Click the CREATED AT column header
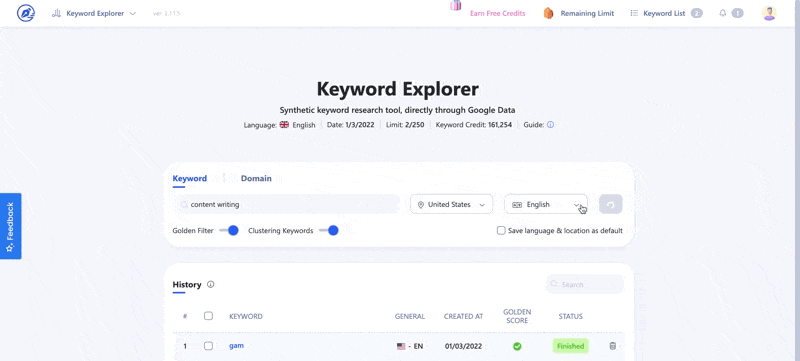 [x=463, y=316]
